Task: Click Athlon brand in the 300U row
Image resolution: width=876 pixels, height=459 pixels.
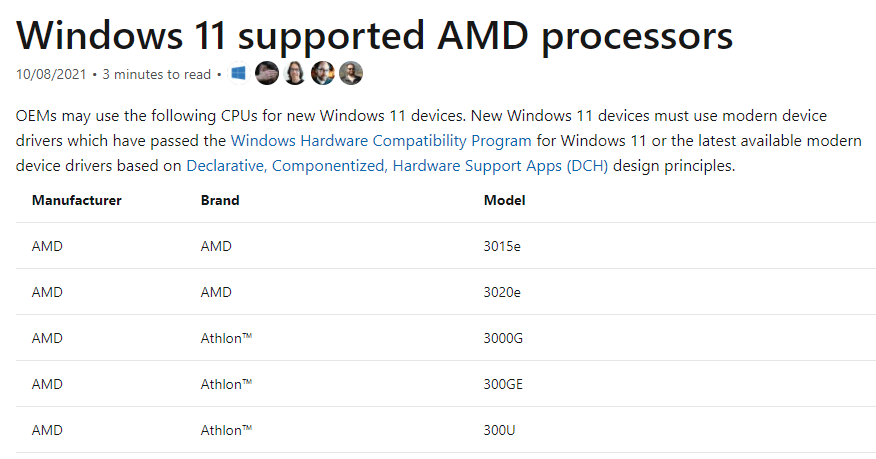Action: (226, 431)
